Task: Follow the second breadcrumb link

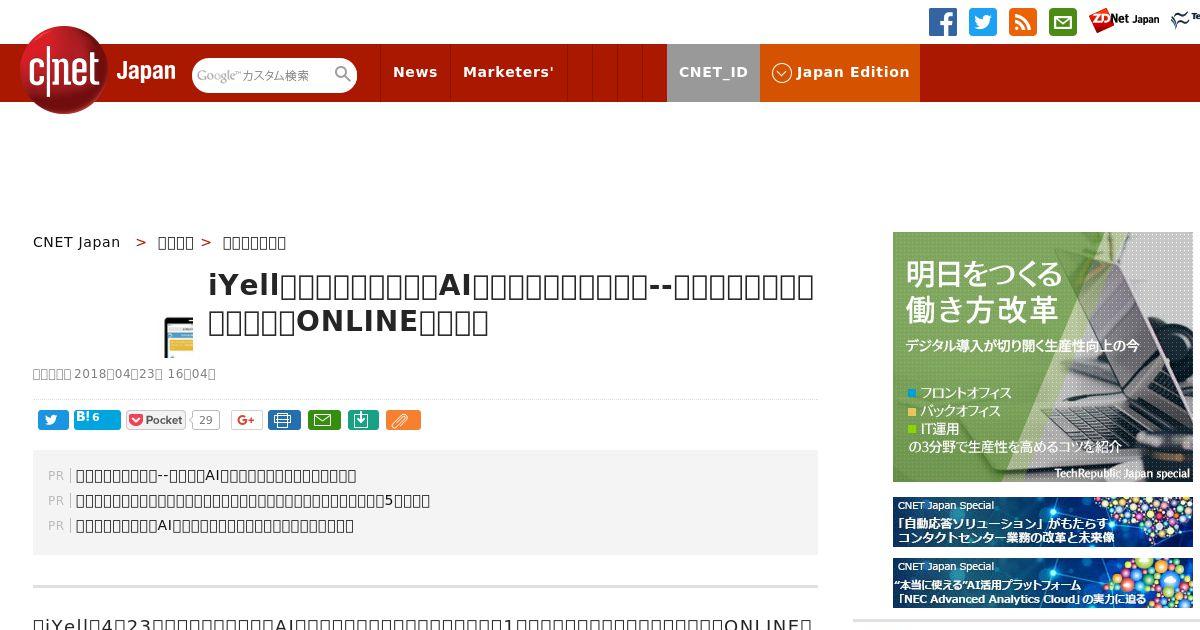Action: pyautogui.click(x=176, y=242)
